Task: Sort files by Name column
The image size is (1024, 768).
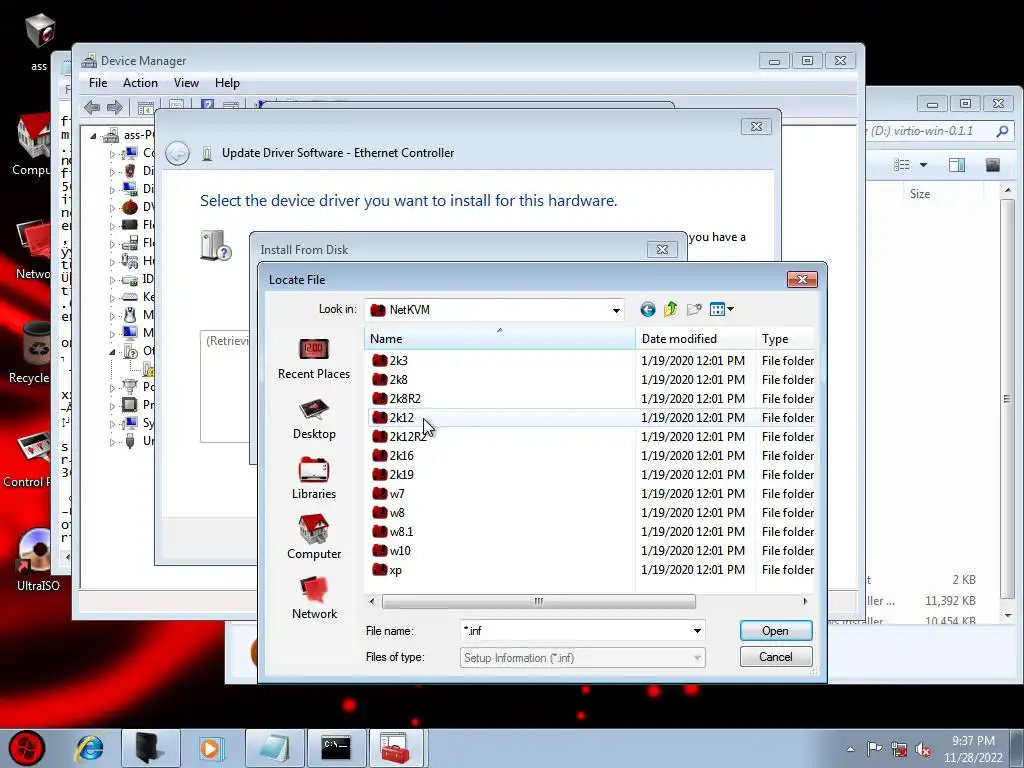Action: pyautogui.click(x=500, y=339)
